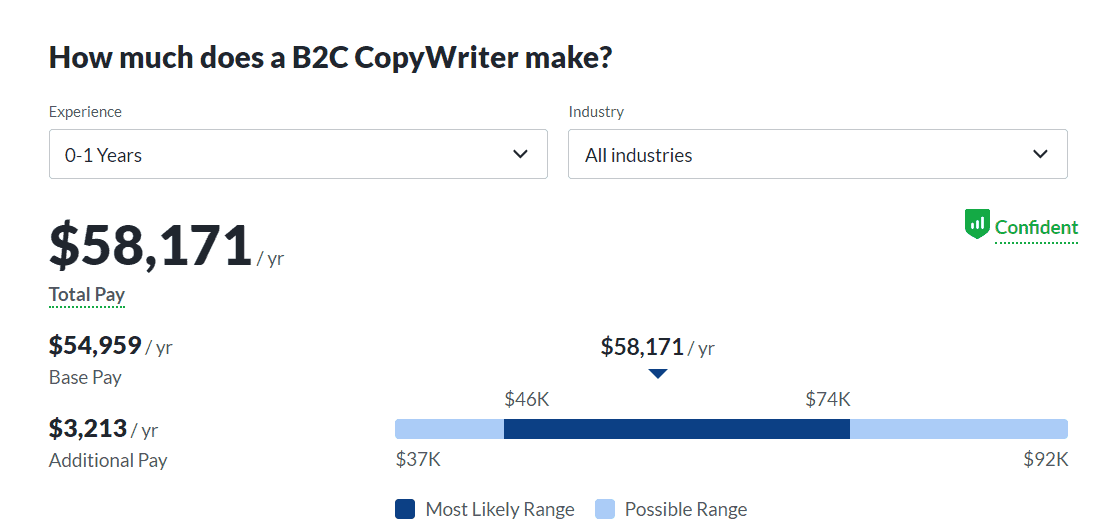This screenshot has height=530, width=1101.
Task: Click the $3,213 Additional Pay amount
Action: tap(88, 429)
